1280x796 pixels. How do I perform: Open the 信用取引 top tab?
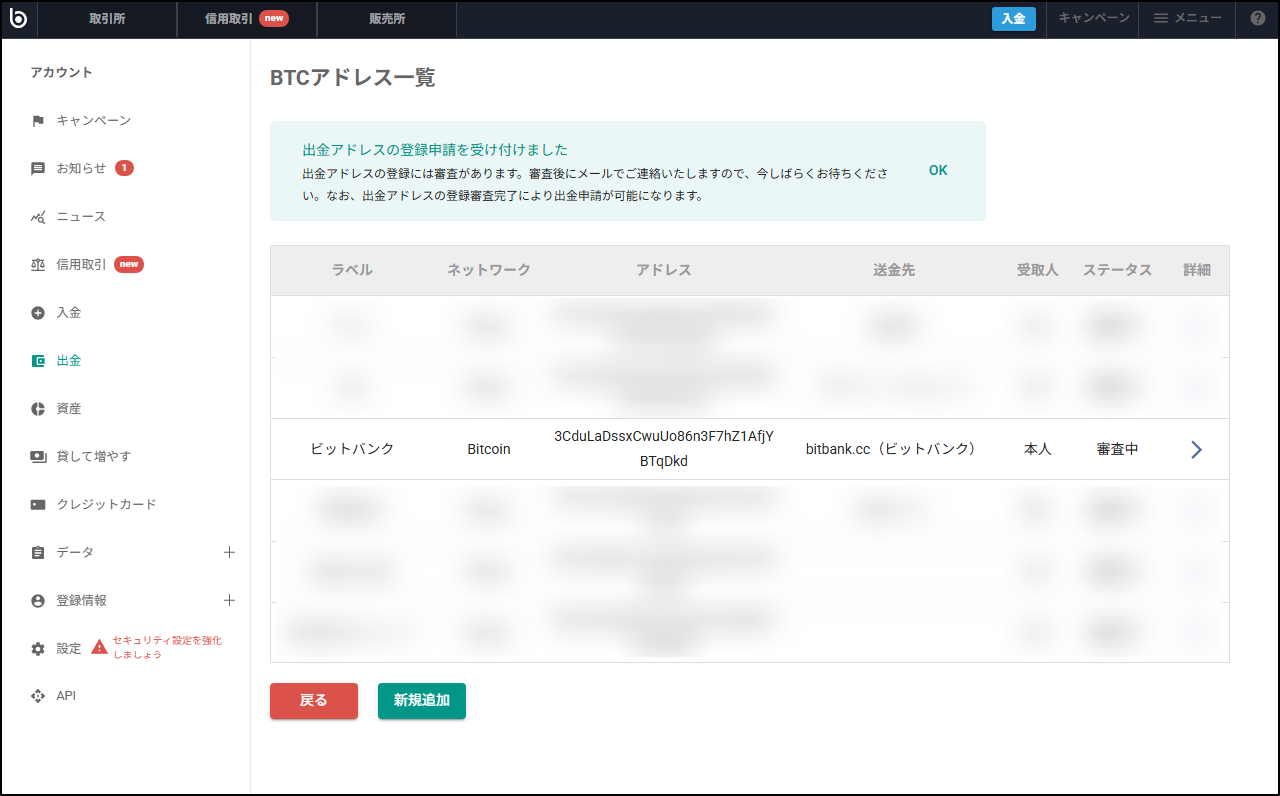247,19
